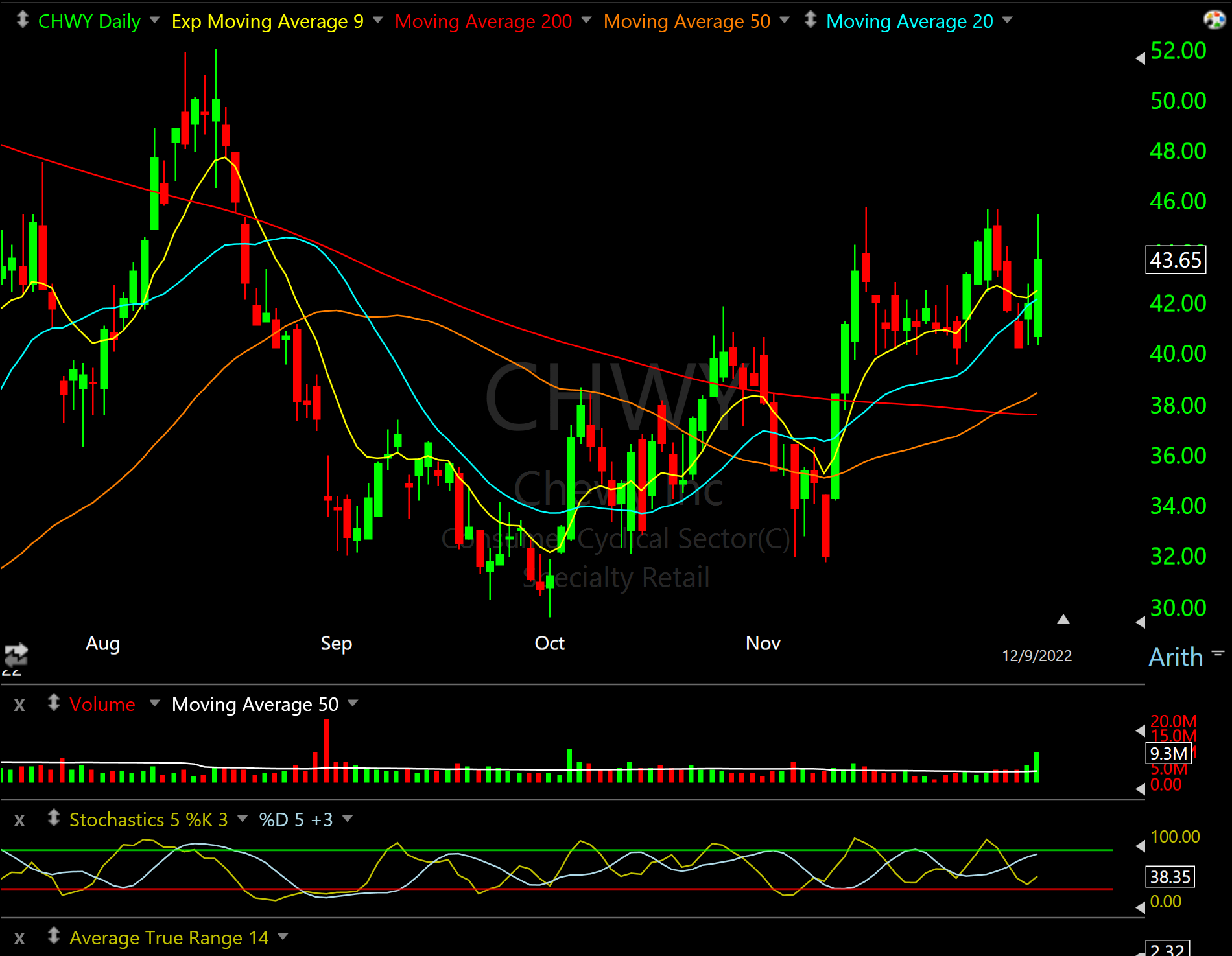Image resolution: width=1232 pixels, height=956 pixels.
Task: Click the latest green candle on 12/9/2022
Action: [x=1038, y=298]
